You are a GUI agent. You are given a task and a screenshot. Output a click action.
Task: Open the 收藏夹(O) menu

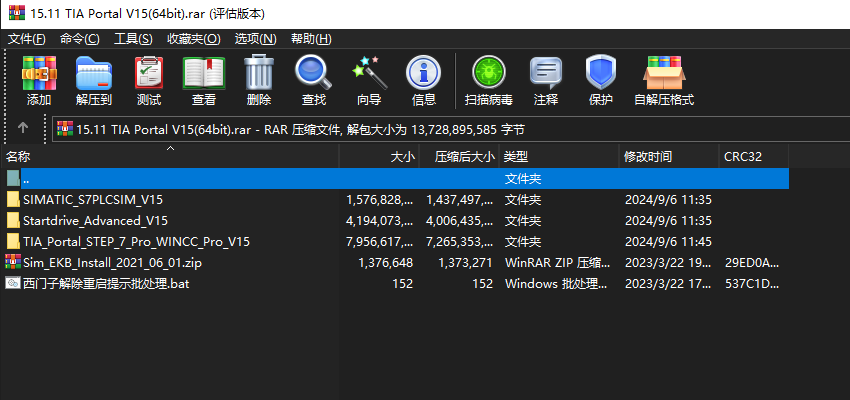click(194, 39)
